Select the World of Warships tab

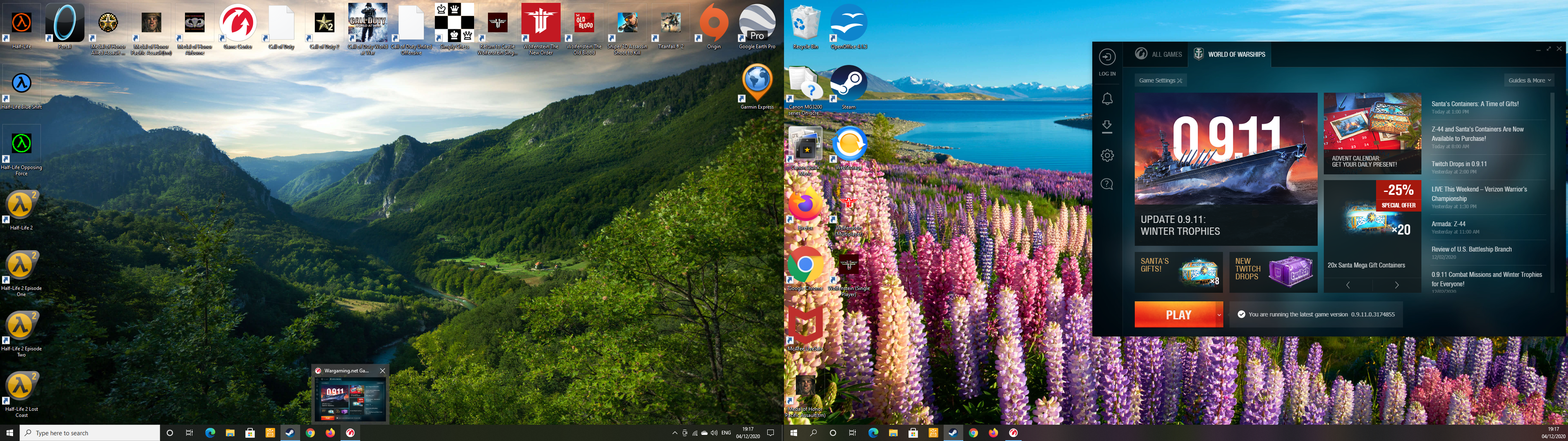[x=1229, y=54]
